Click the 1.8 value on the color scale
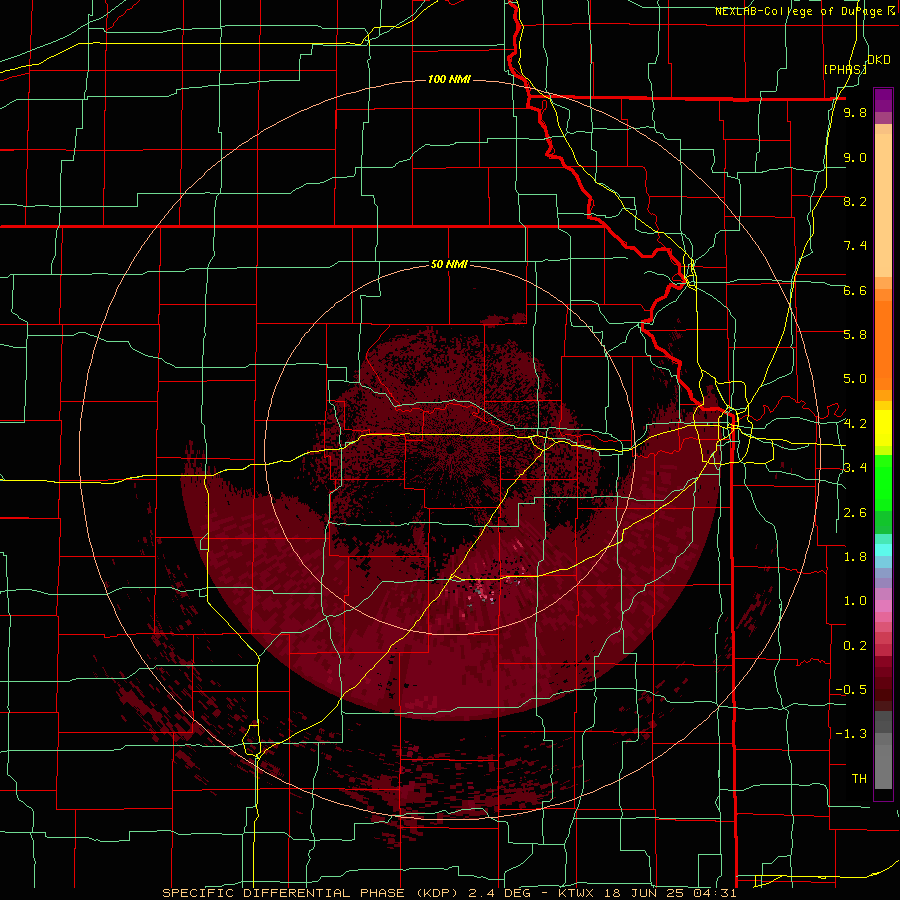The image size is (900, 900). click(855, 557)
